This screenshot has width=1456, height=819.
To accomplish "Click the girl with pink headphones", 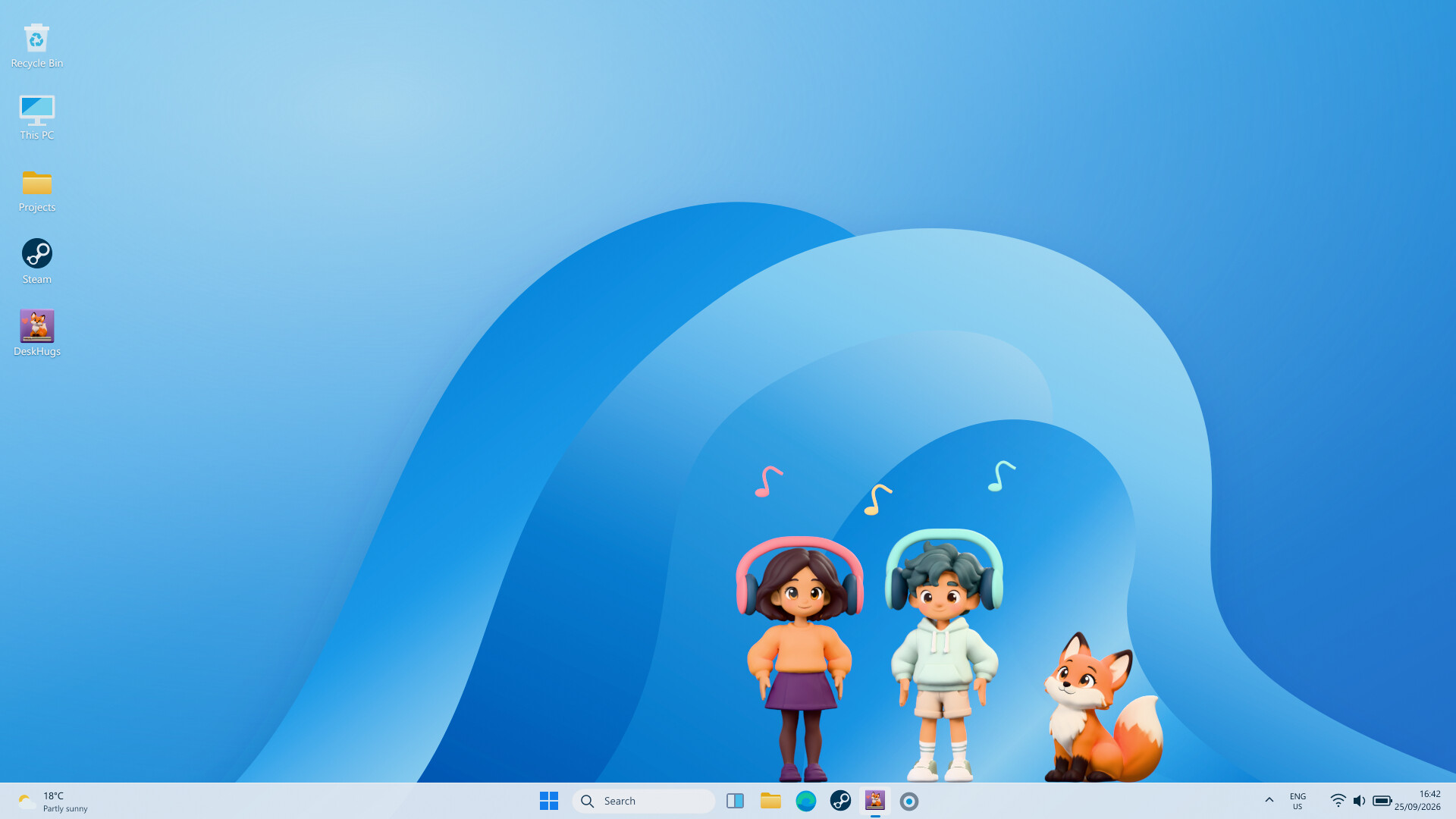I will coord(799,658).
